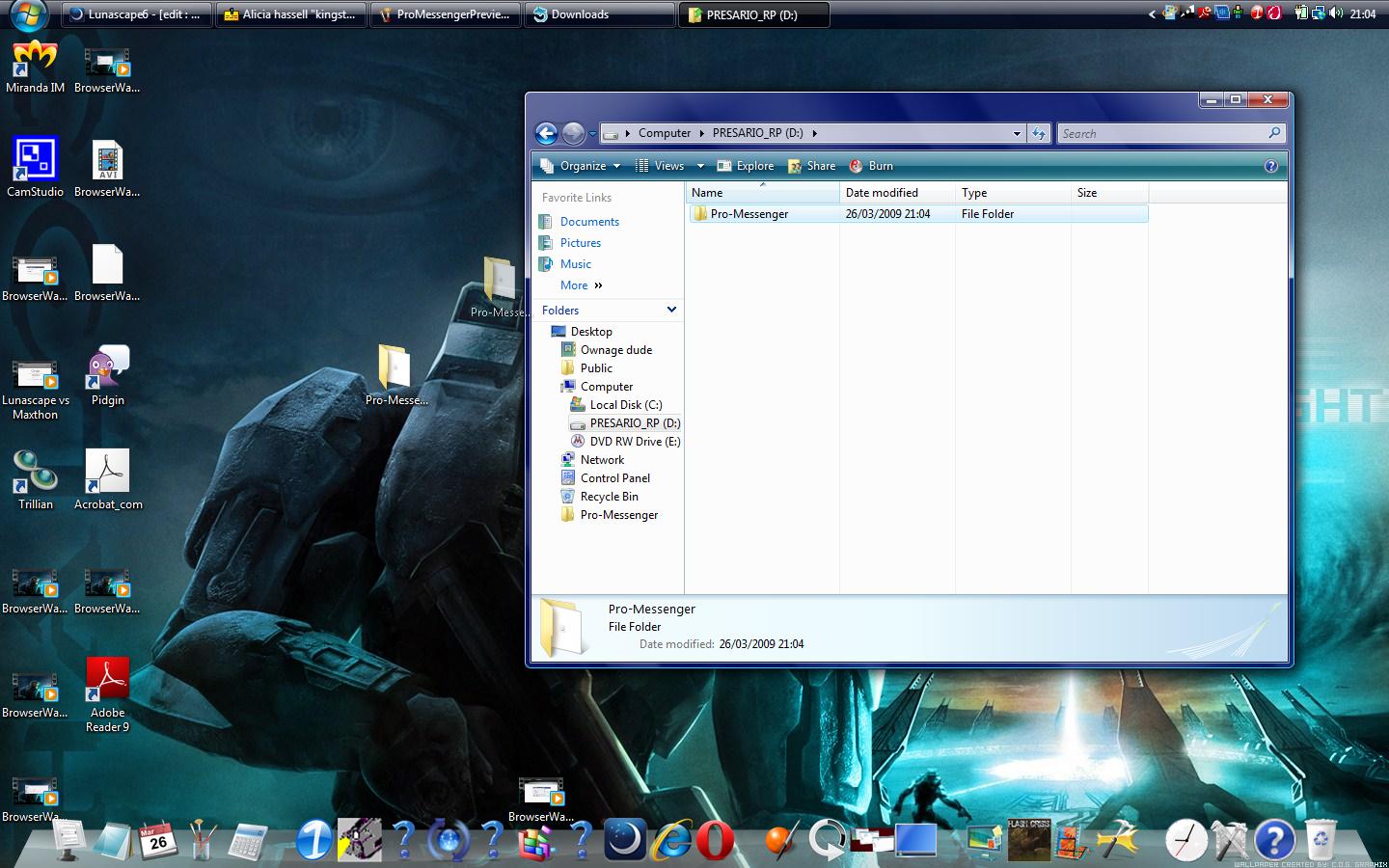This screenshot has width=1389, height=868.
Task: Collapse the Folders pane chevron
Action: click(671, 310)
